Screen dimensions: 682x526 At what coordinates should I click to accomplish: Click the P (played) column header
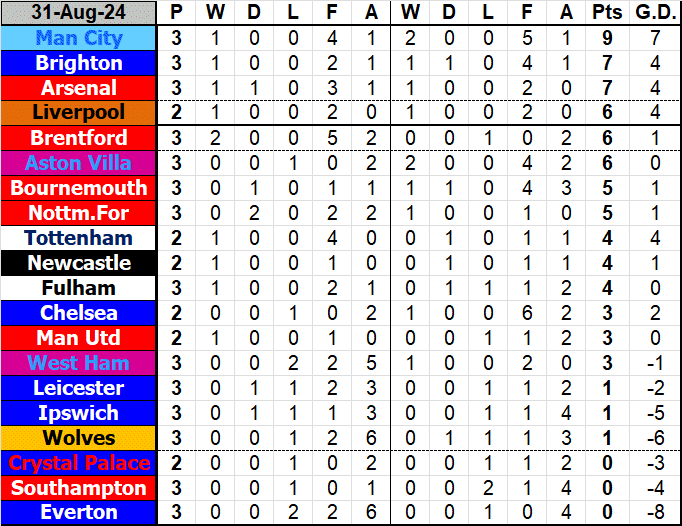[x=177, y=13]
